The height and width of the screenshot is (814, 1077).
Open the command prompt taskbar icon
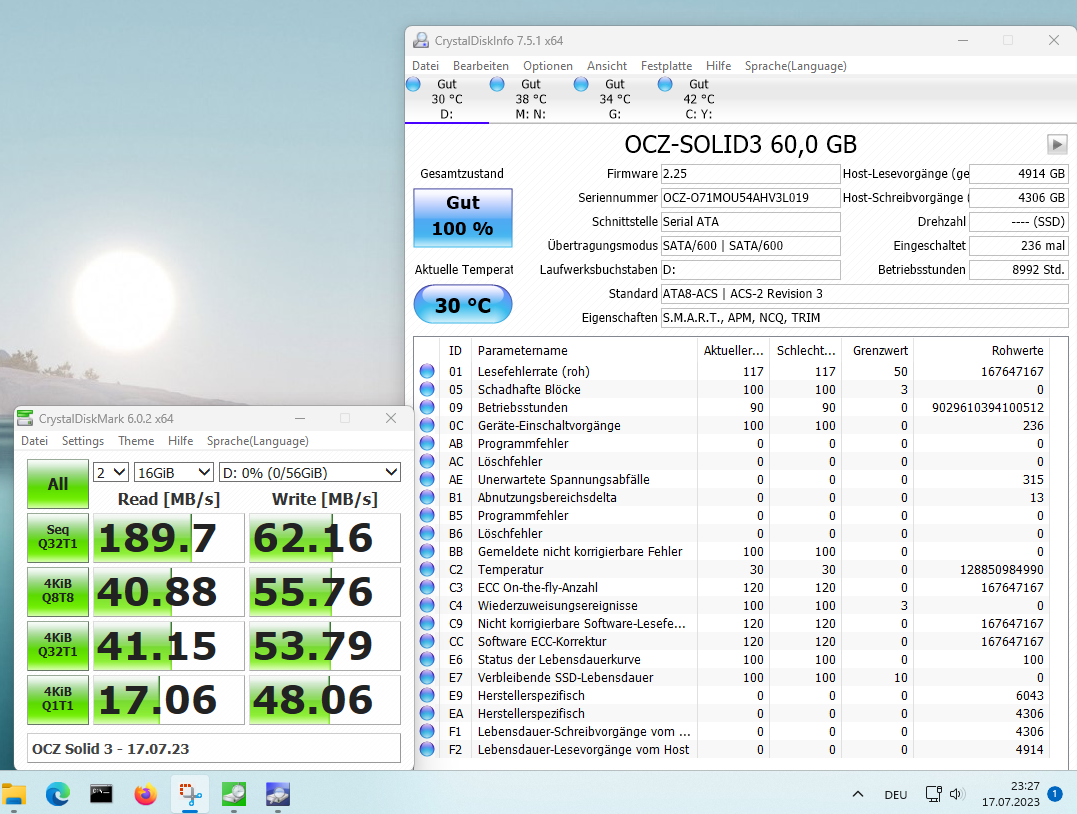(x=102, y=795)
